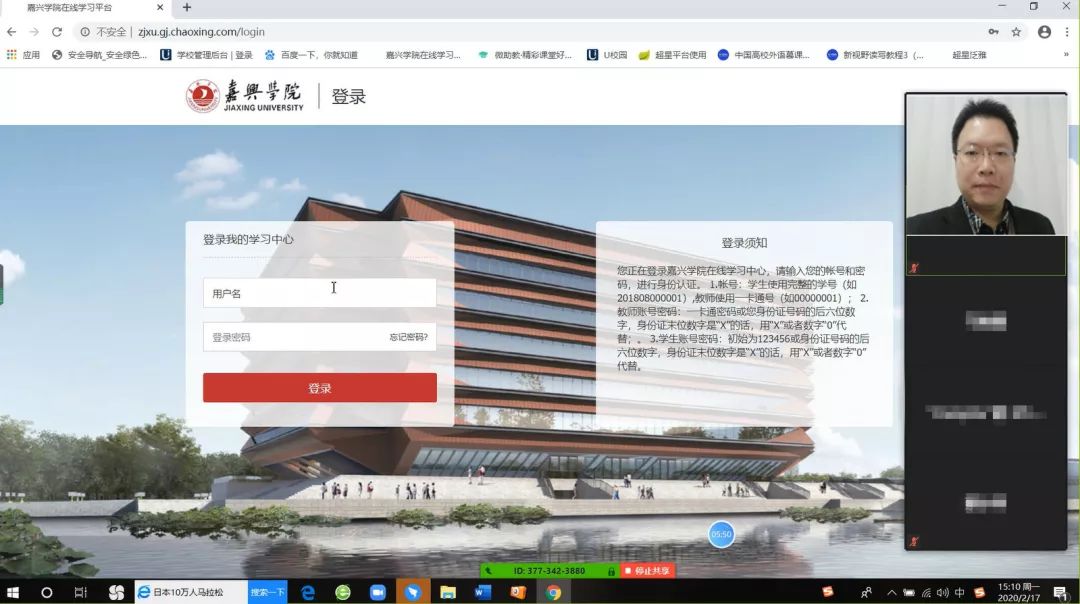Click the blue 05:50 timer circle
This screenshot has width=1080, height=604.
tap(721, 535)
